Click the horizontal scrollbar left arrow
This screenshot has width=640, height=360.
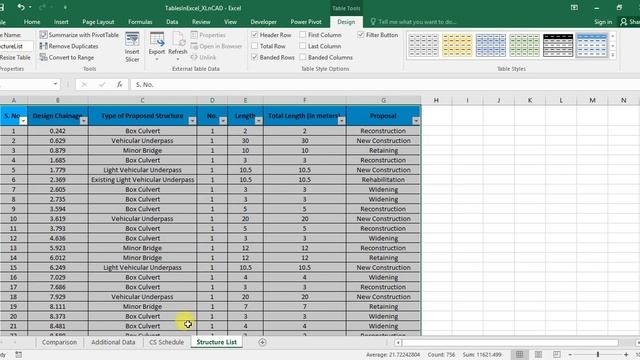398,342
